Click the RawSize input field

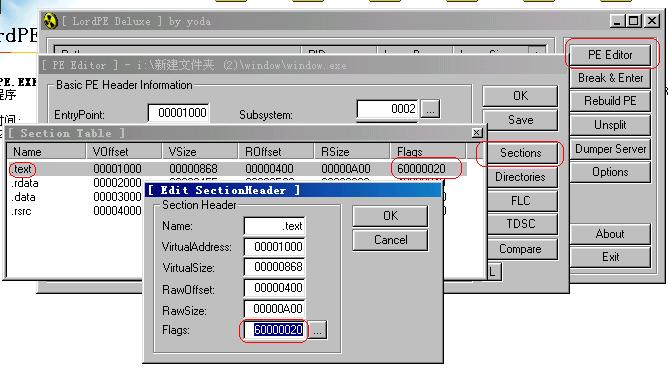[274, 308]
